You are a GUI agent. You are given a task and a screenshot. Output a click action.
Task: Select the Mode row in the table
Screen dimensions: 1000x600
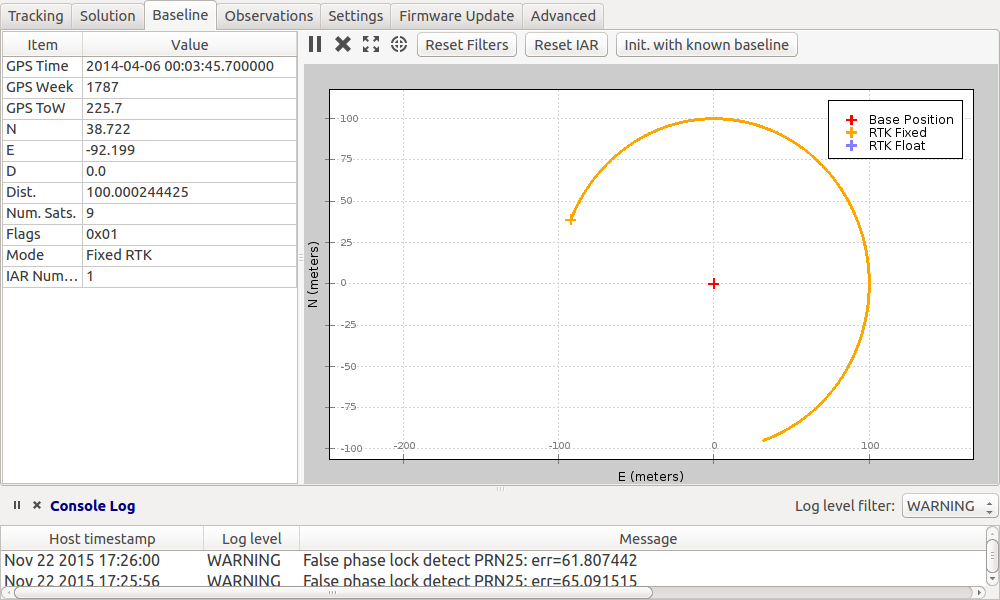(x=150, y=255)
